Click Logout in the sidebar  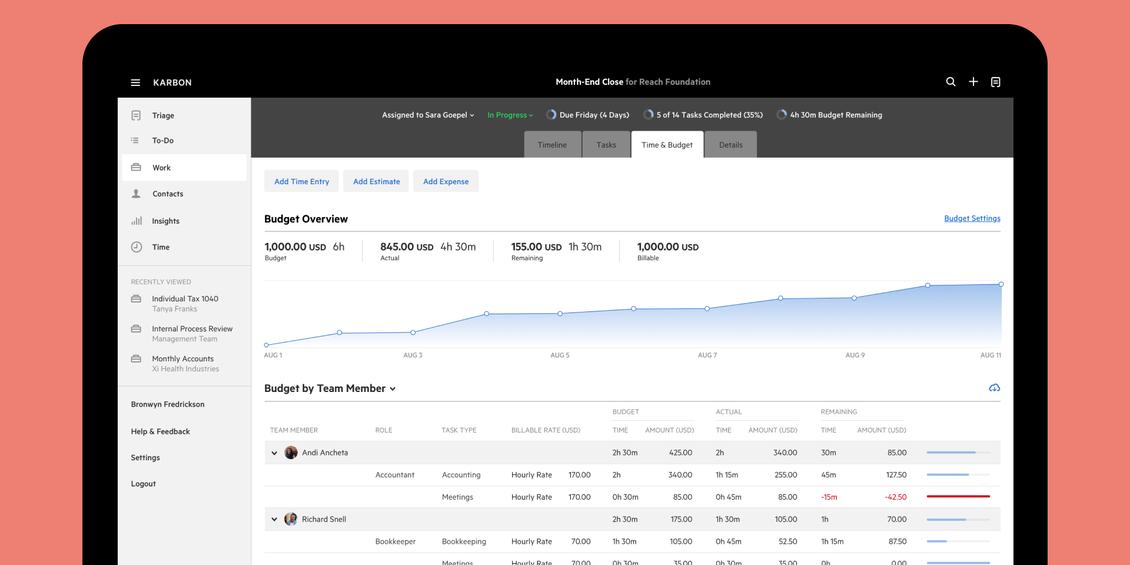pos(143,484)
